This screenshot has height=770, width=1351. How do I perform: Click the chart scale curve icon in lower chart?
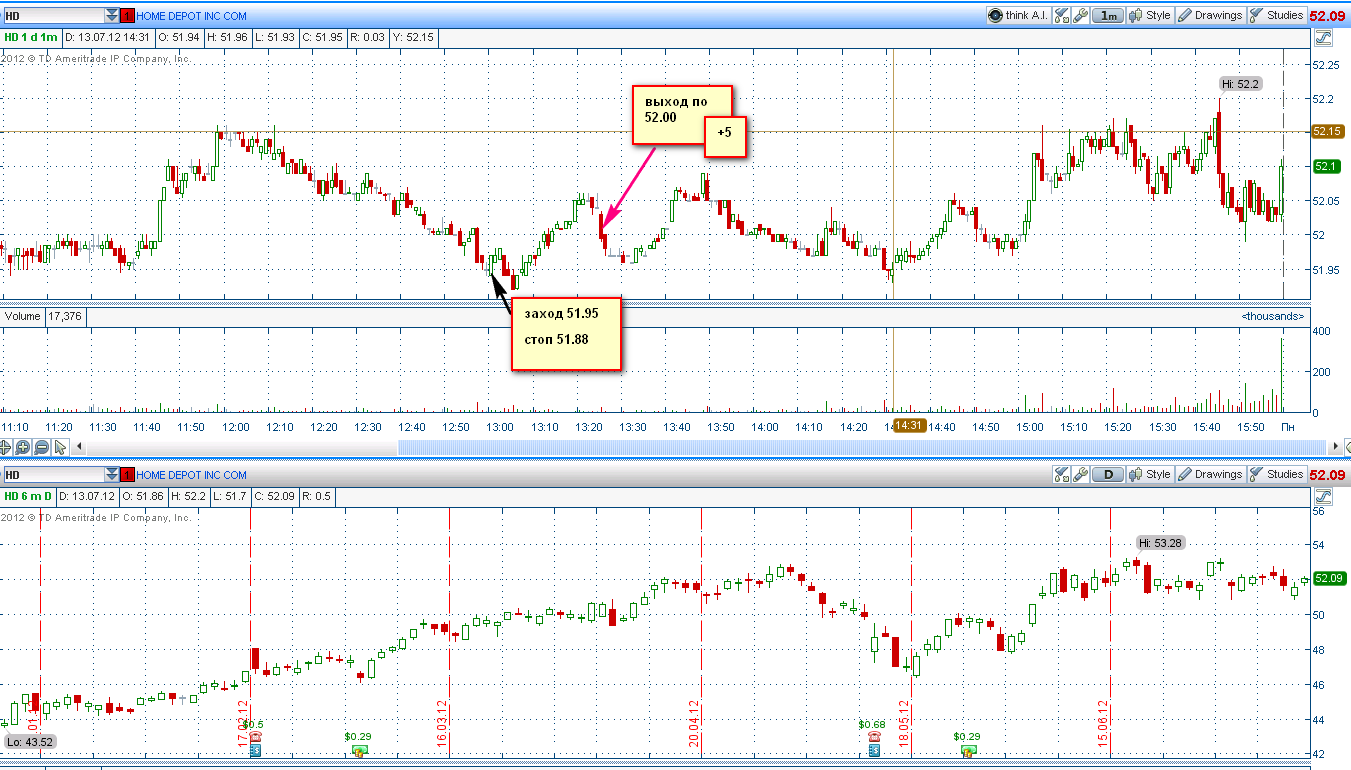[x=1324, y=497]
